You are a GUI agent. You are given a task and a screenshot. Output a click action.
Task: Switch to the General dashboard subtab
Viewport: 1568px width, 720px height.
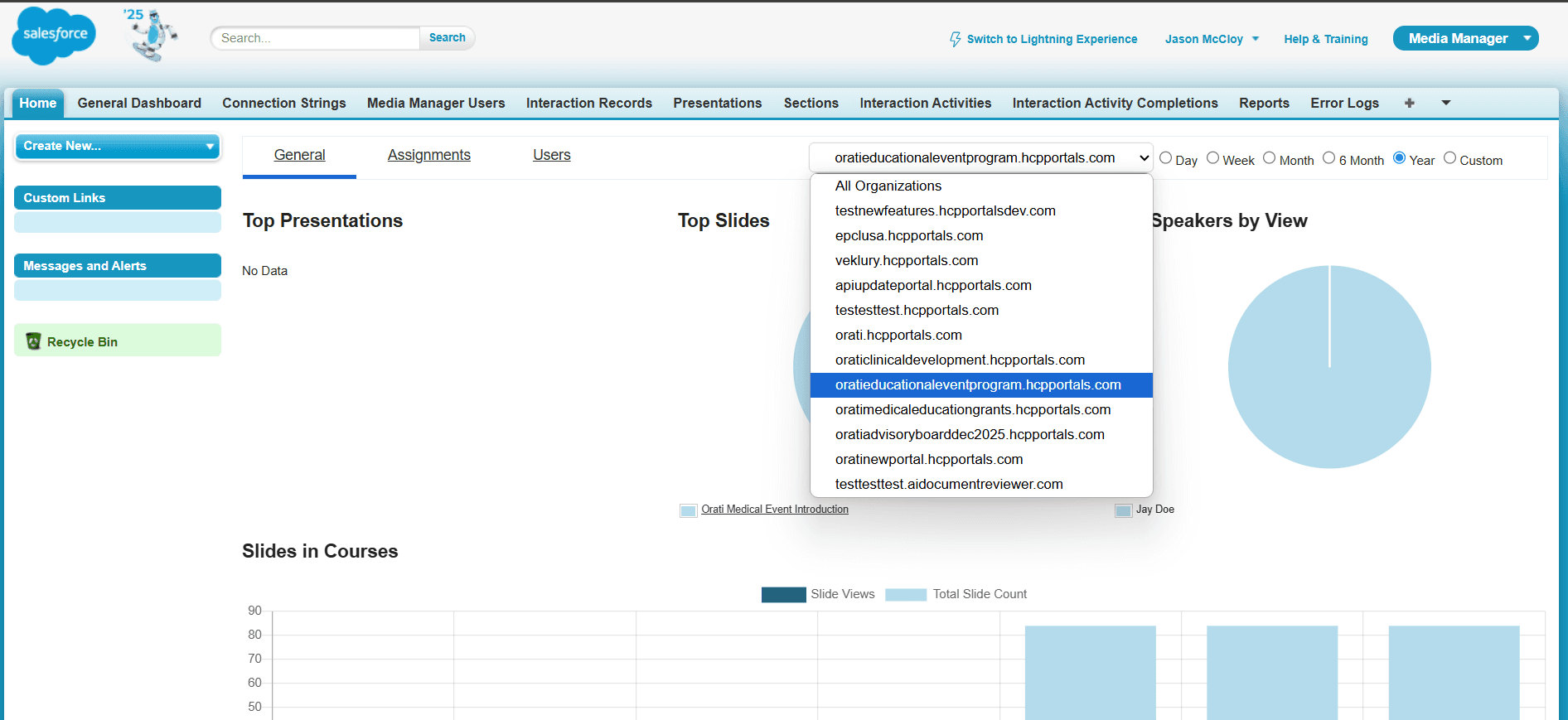tap(300, 155)
